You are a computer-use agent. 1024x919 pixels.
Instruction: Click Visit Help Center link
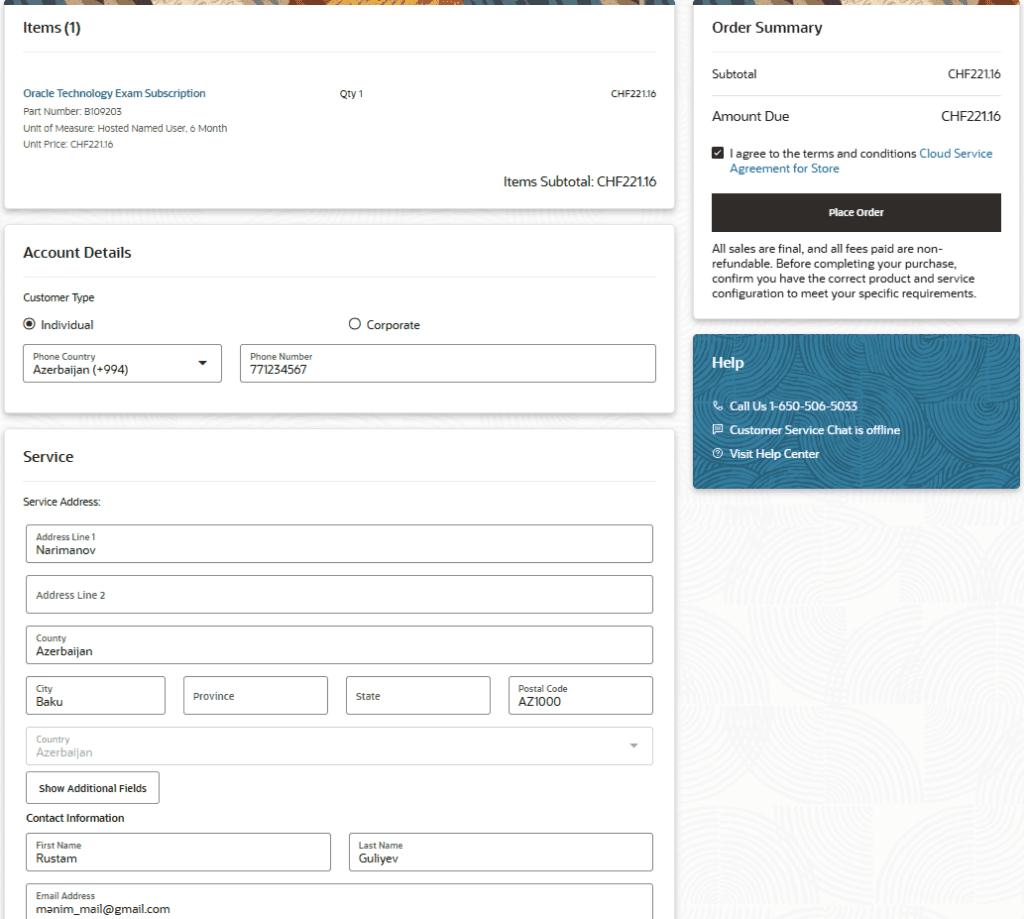click(774, 454)
